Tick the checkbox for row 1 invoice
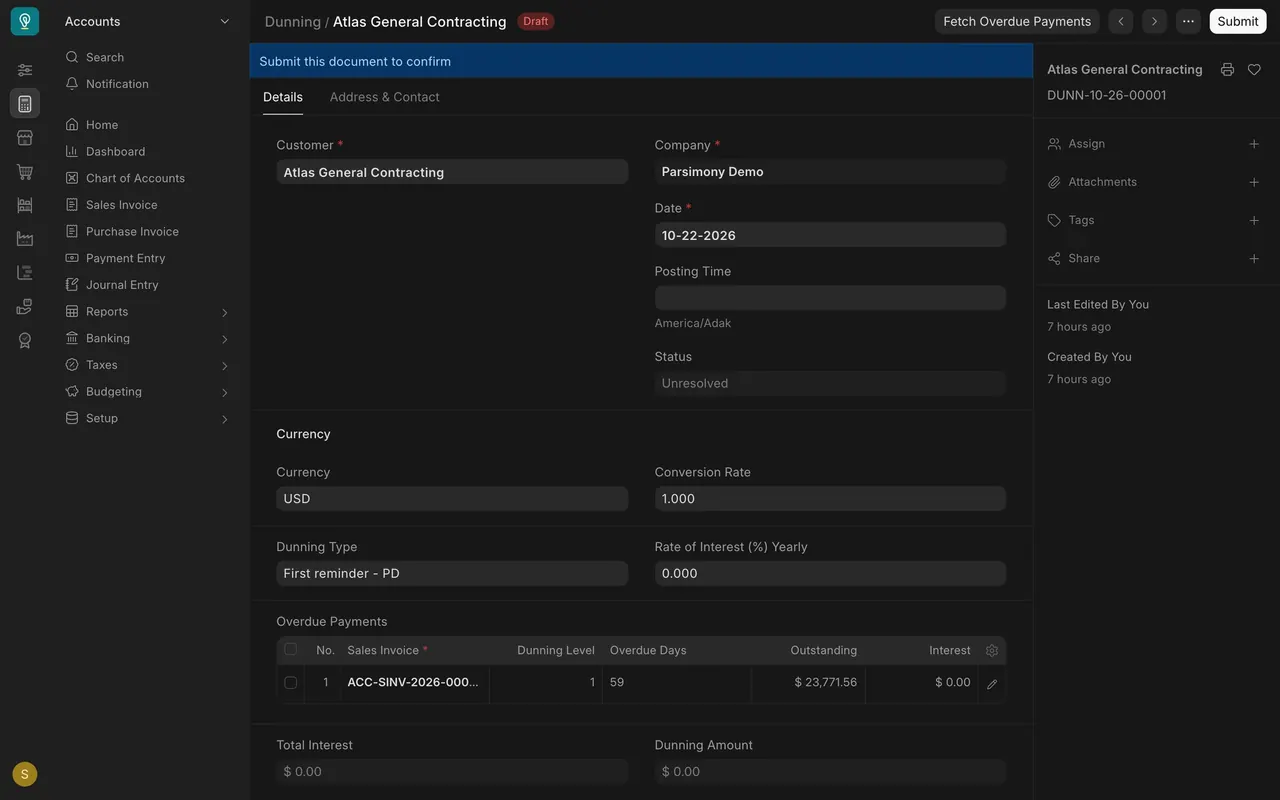 click(x=291, y=682)
